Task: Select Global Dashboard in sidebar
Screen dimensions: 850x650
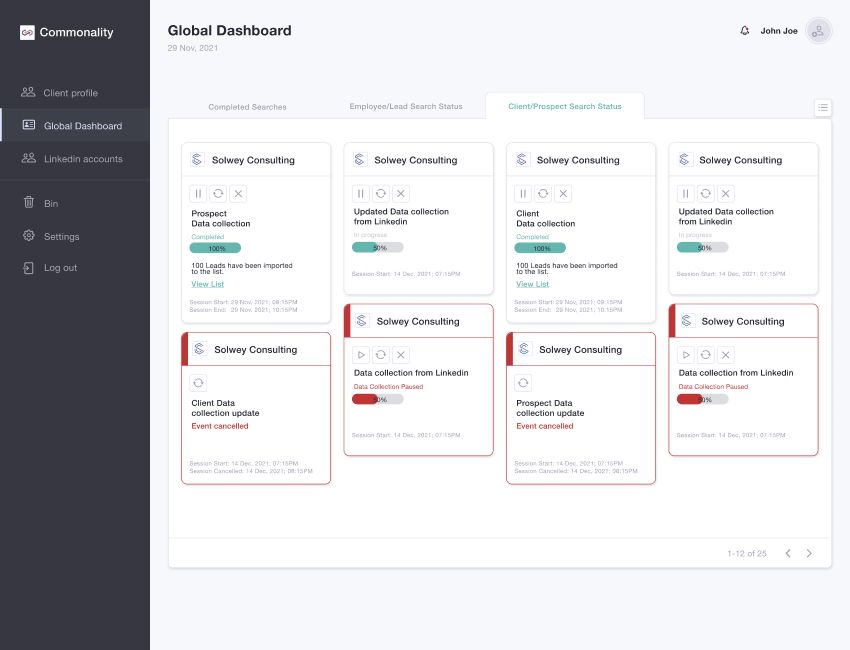Action: (x=75, y=125)
